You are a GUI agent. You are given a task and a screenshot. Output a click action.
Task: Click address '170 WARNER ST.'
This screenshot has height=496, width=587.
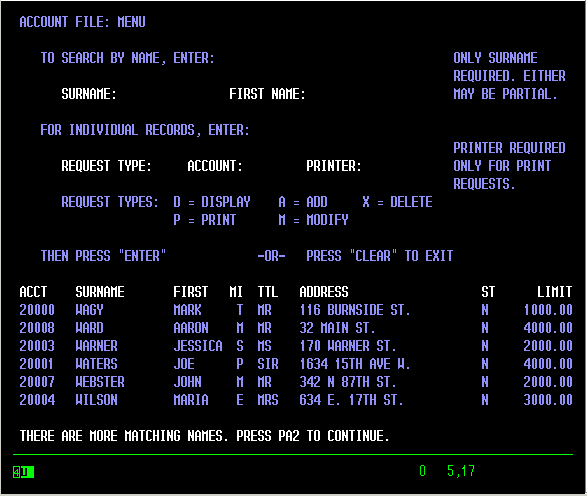[x=348, y=346]
